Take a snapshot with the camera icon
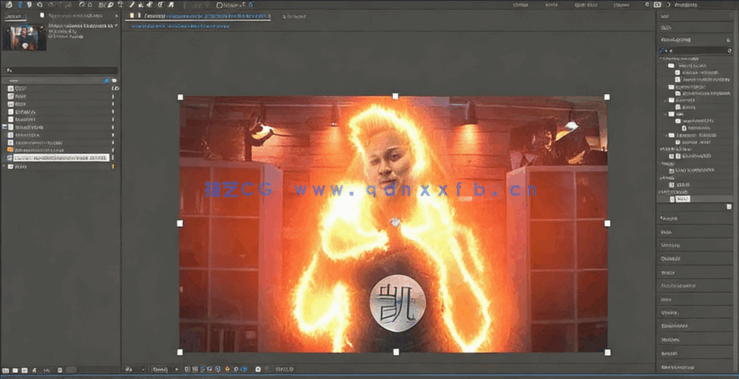Screen dimensions: 739x379 pyautogui.click(x=258, y=369)
